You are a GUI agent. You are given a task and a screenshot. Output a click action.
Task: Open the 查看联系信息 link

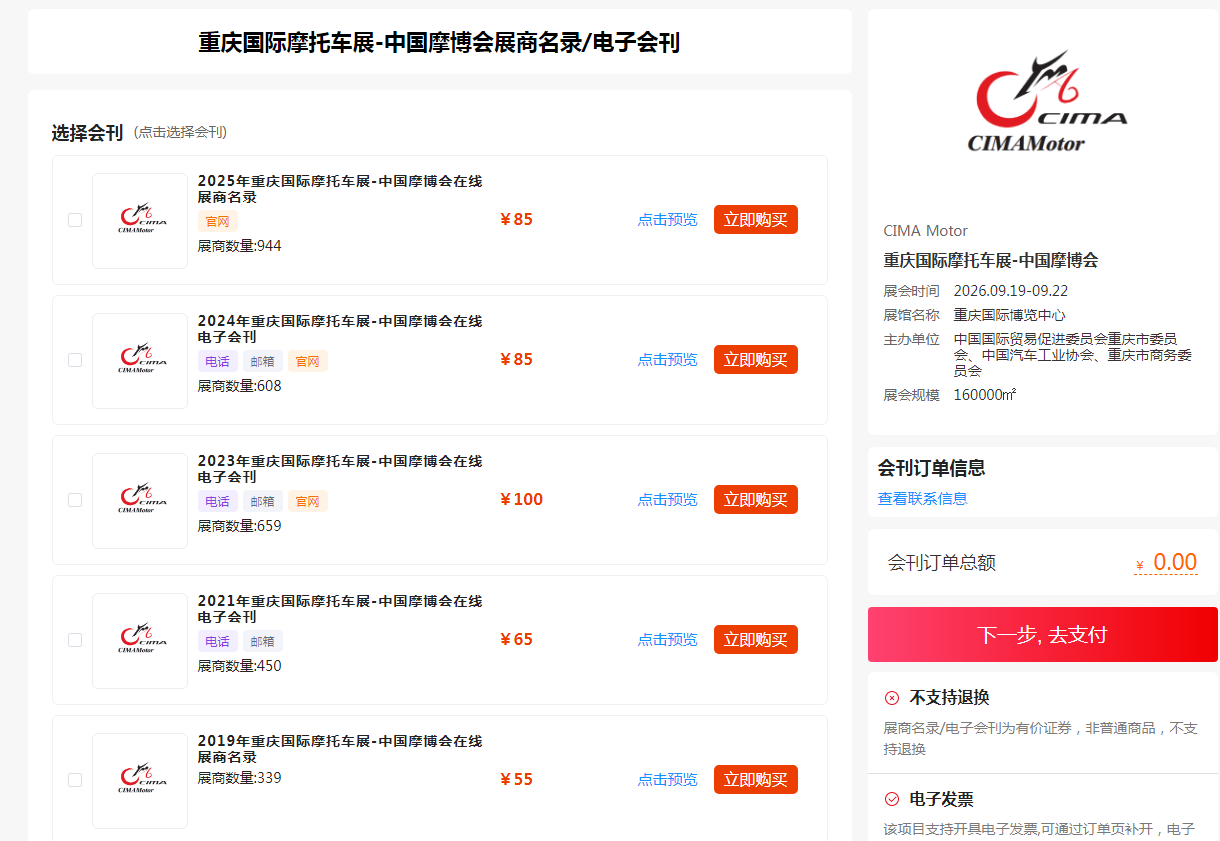(922, 499)
